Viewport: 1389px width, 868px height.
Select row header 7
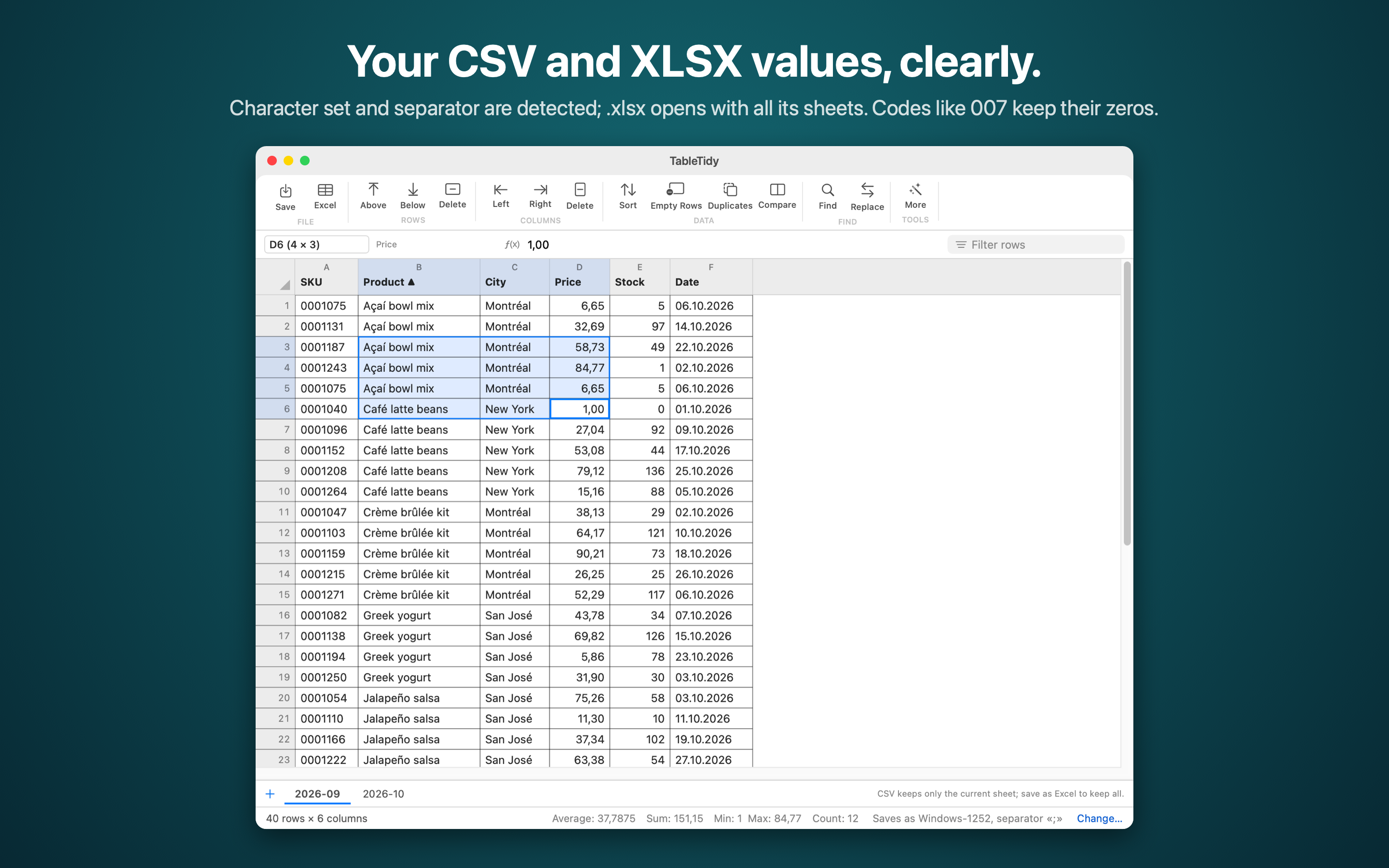coord(275,430)
